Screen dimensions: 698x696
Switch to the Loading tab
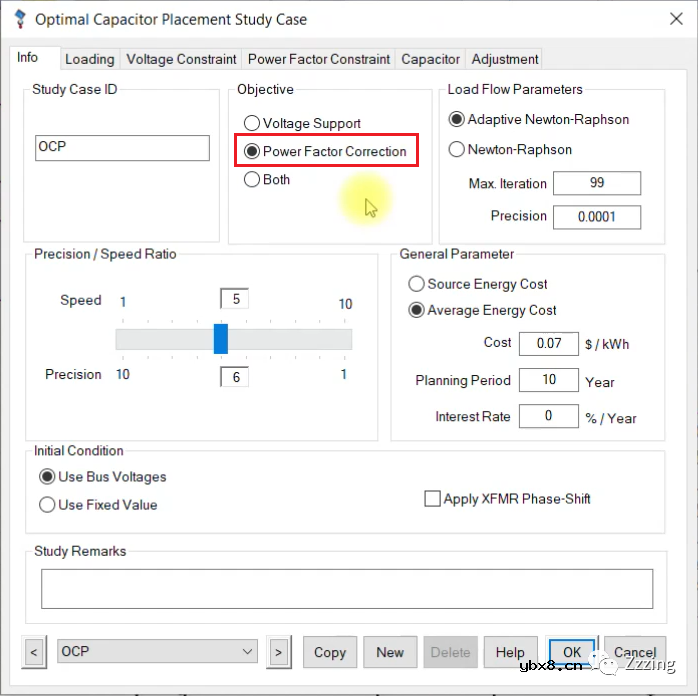tap(90, 59)
